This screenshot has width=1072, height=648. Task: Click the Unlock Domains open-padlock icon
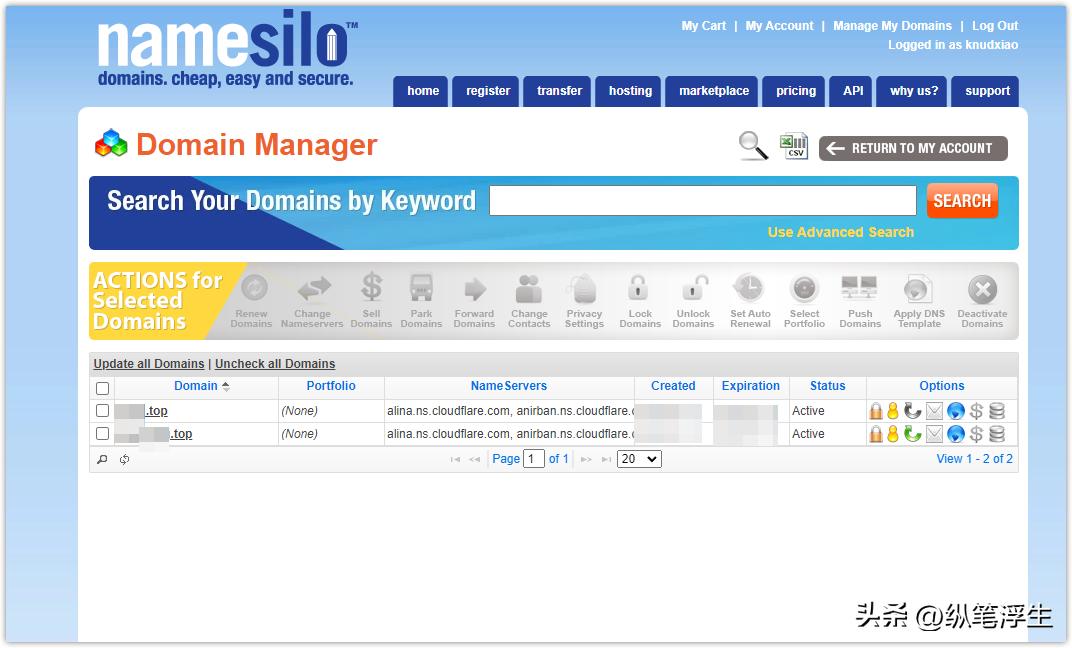(x=695, y=288)
